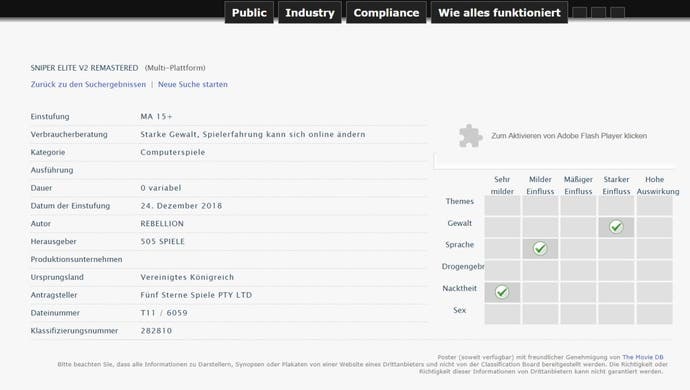Click the Ausführung label
This screenshot has height=390, width=690.
[x=52, y=170]
